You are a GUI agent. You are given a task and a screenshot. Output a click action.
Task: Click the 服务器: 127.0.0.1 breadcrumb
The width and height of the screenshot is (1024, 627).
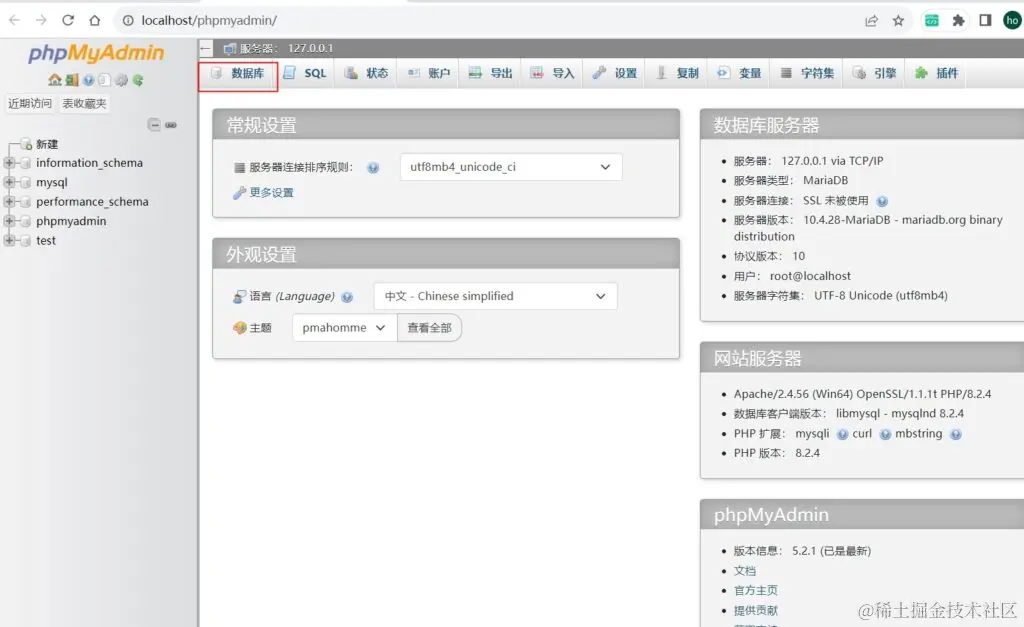coord(278,48)
